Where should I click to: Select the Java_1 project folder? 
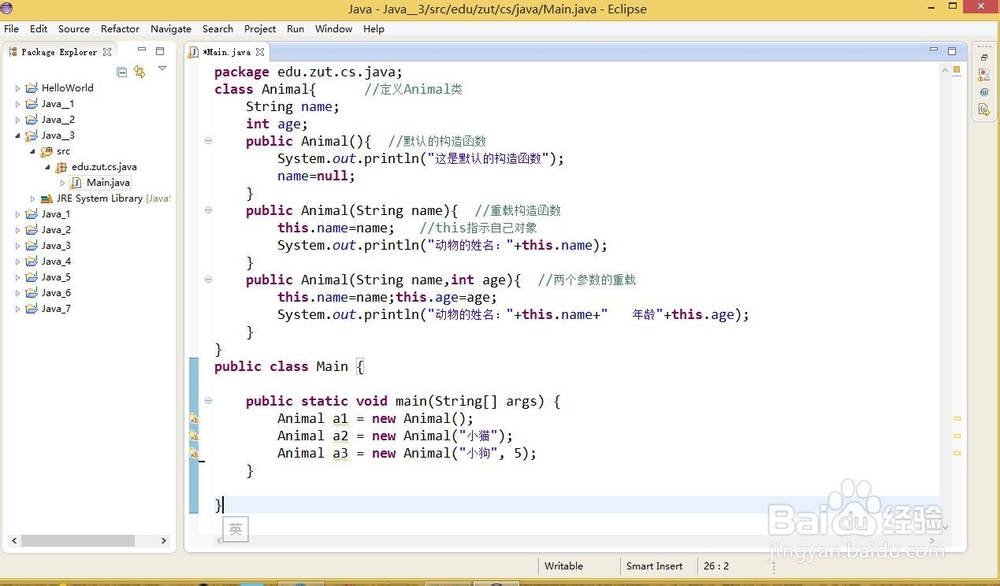click(x=56, y=214)
